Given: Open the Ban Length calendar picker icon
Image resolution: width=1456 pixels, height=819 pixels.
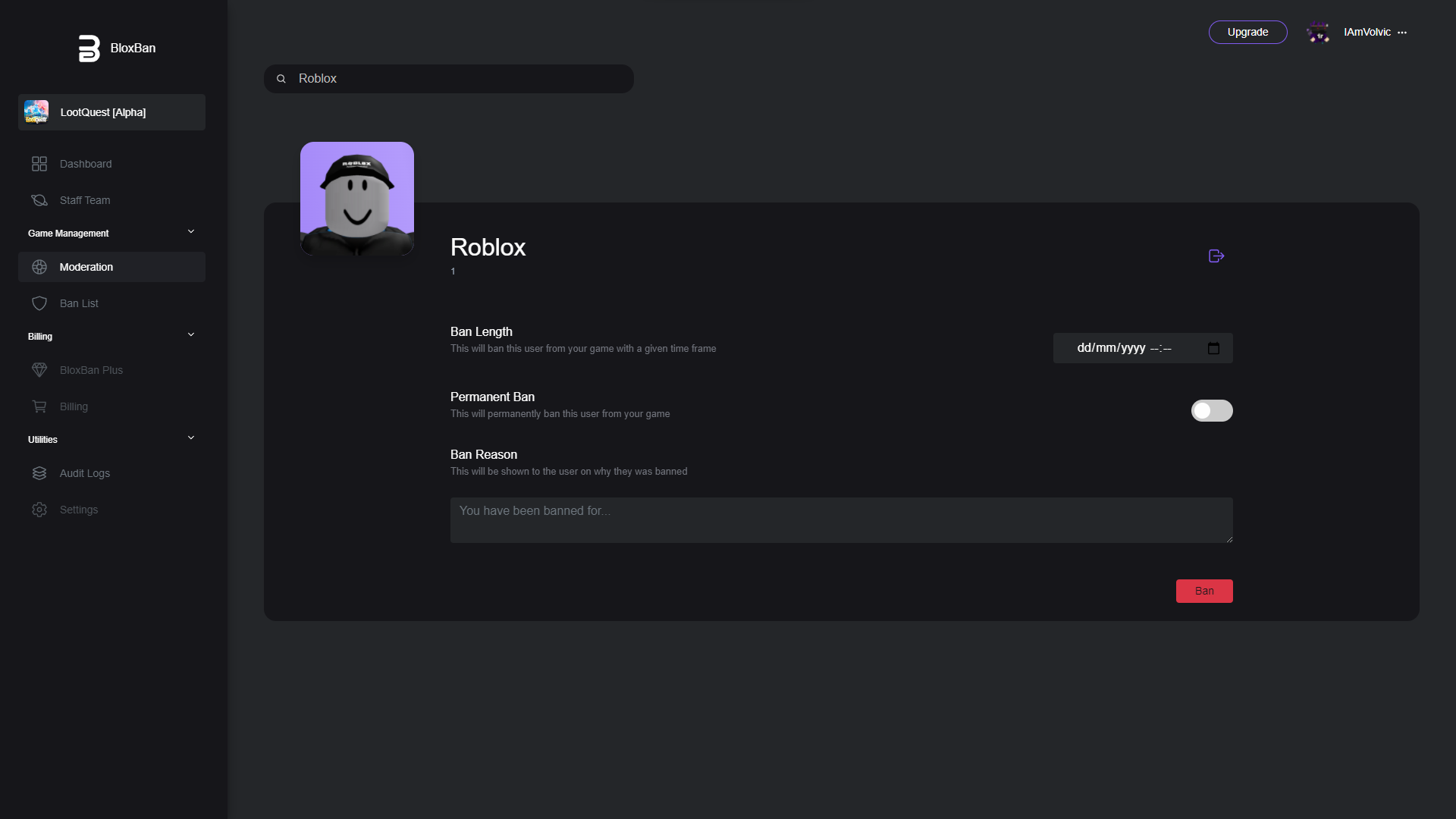Looking at the screenshot, I should click(1213, 348).
